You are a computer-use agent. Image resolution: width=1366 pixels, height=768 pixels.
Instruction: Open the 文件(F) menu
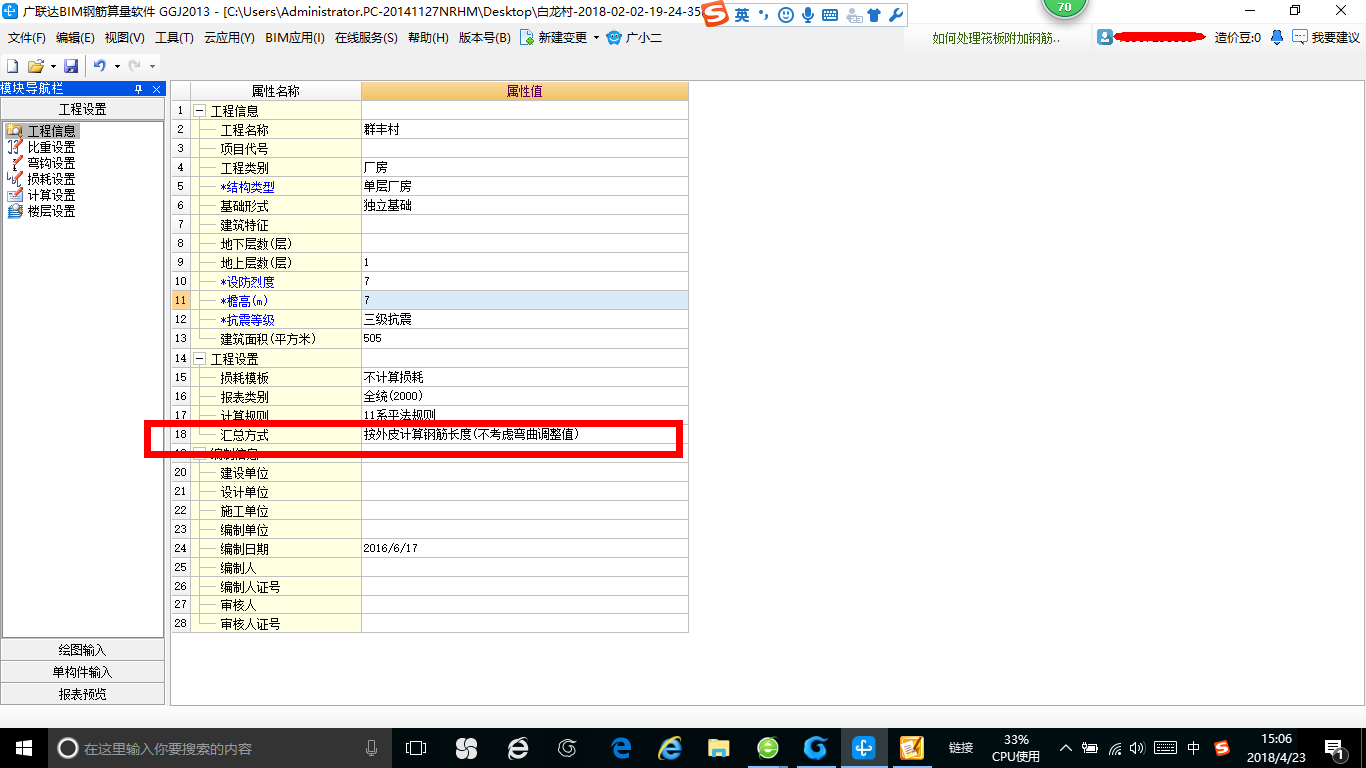pyautogui.click(x=27, y=38)
